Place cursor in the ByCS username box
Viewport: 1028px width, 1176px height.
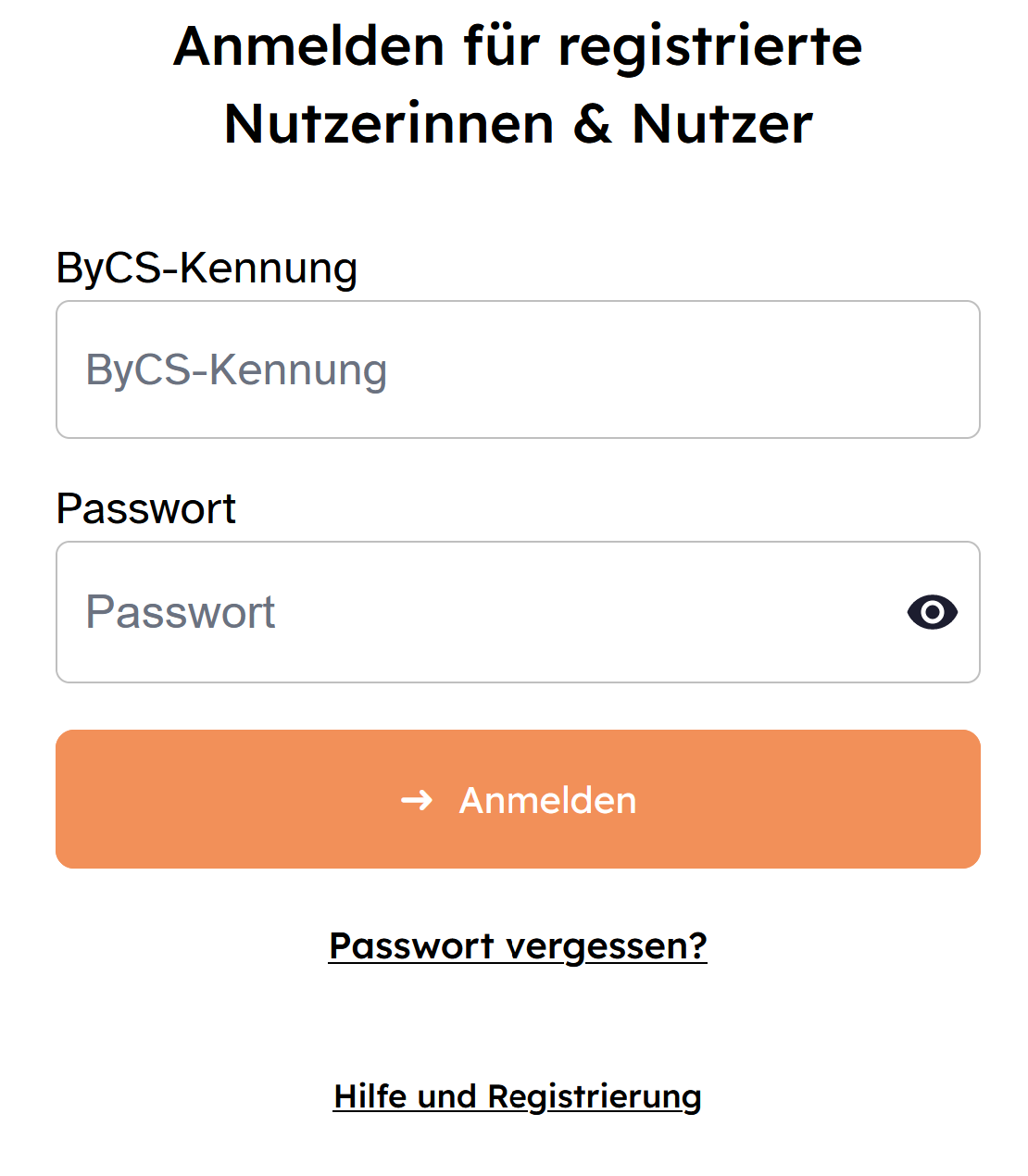517,369
